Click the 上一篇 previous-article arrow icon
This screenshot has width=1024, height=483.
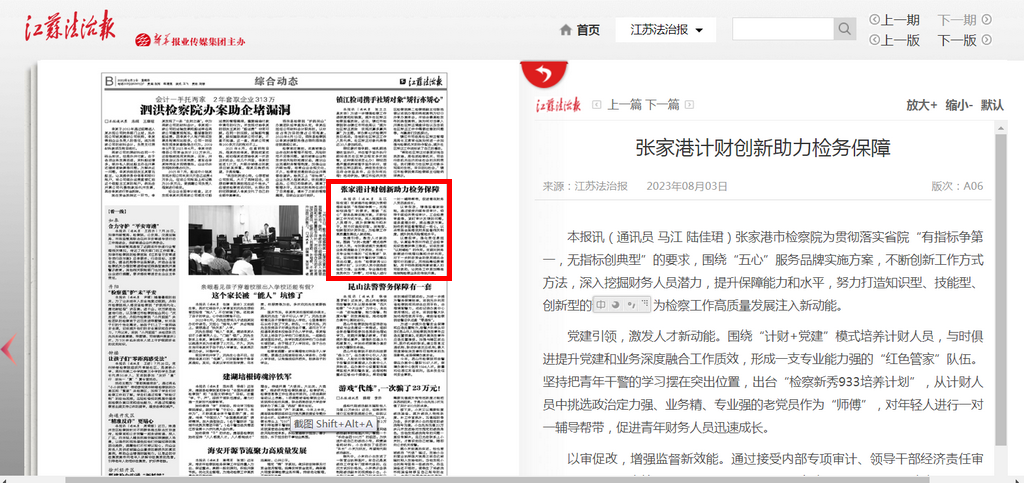click(597, 104)
